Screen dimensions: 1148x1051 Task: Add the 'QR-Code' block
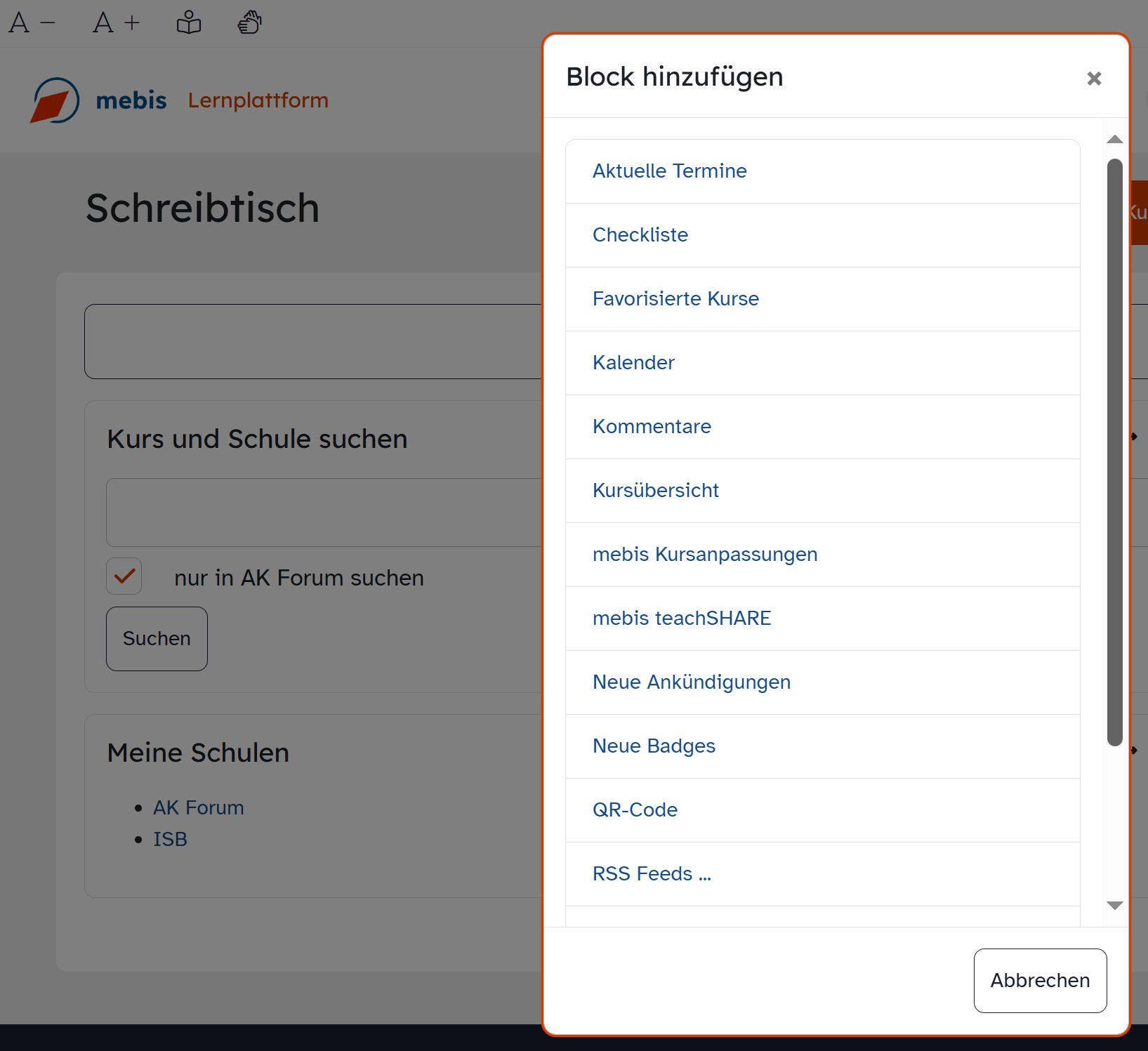tap(635, 810)
